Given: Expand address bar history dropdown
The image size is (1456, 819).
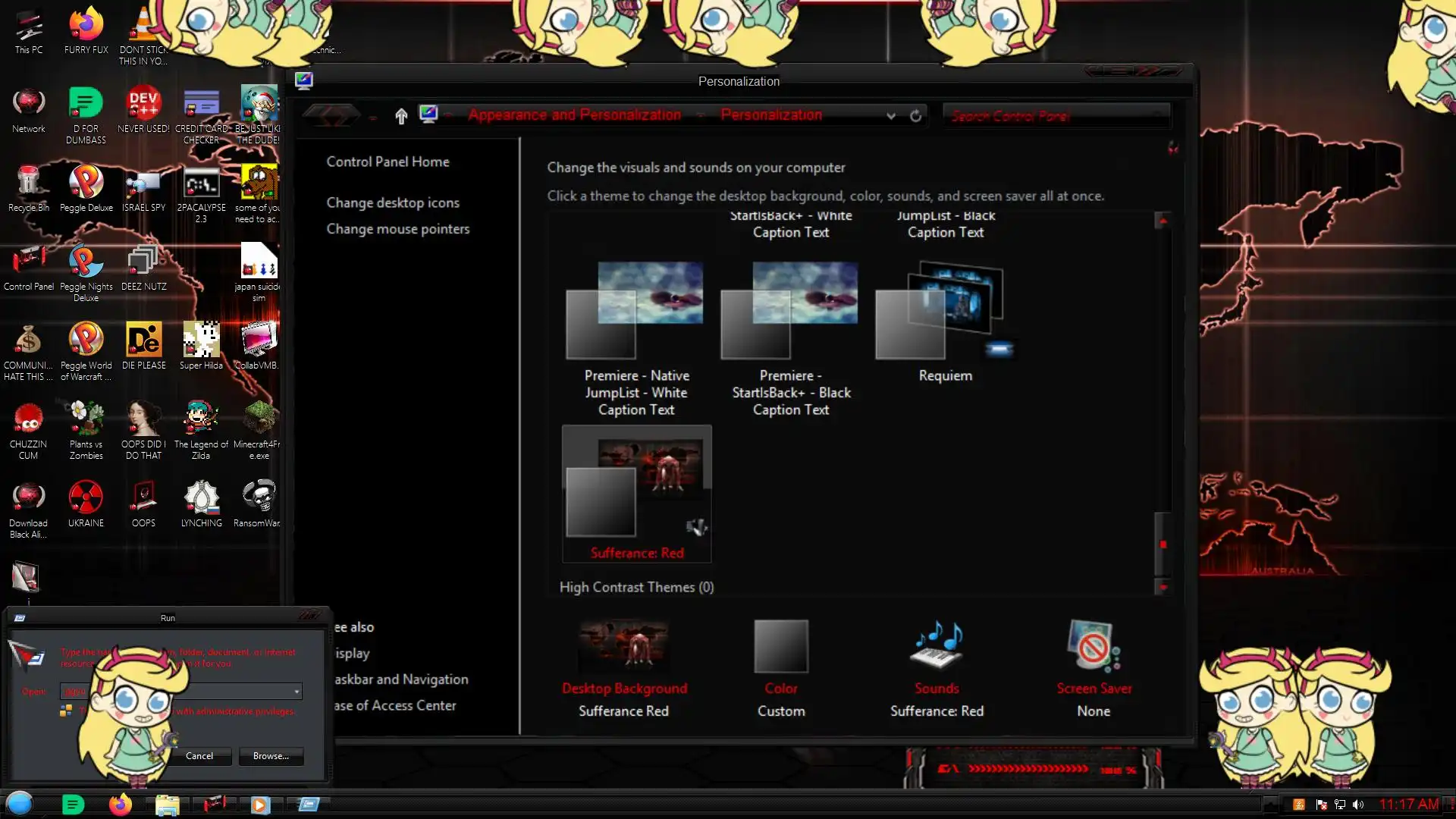Looking at the screenshot, I should pos(891,116).
